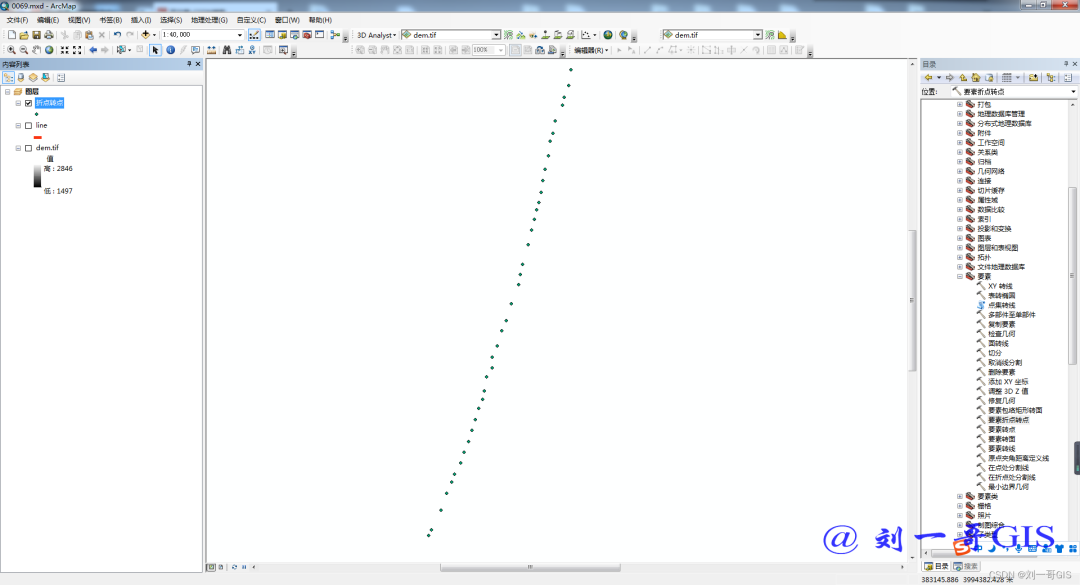Image resolution: width=1080 pixels, height=585 pixels.
Task: Click the dem.tif grayscale color ramp
Action: (37, 176)
